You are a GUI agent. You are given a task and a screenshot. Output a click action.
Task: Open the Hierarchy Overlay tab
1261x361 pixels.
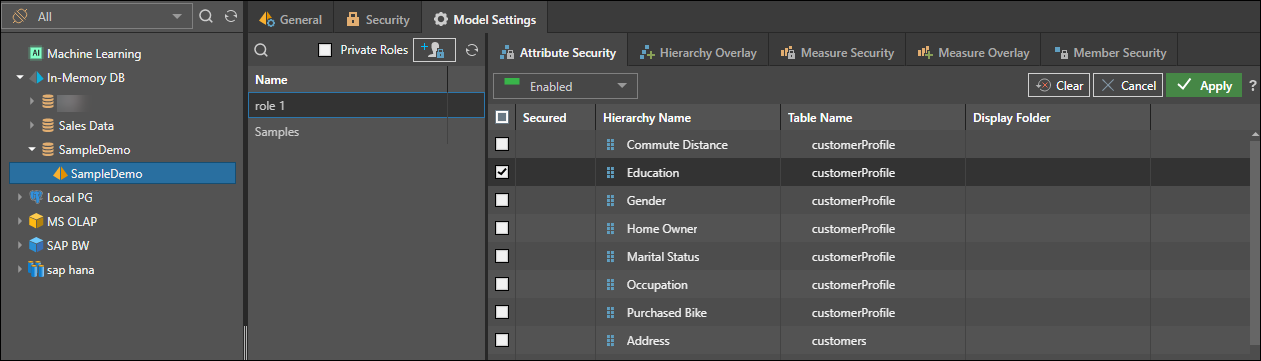(x=699, y=52)
